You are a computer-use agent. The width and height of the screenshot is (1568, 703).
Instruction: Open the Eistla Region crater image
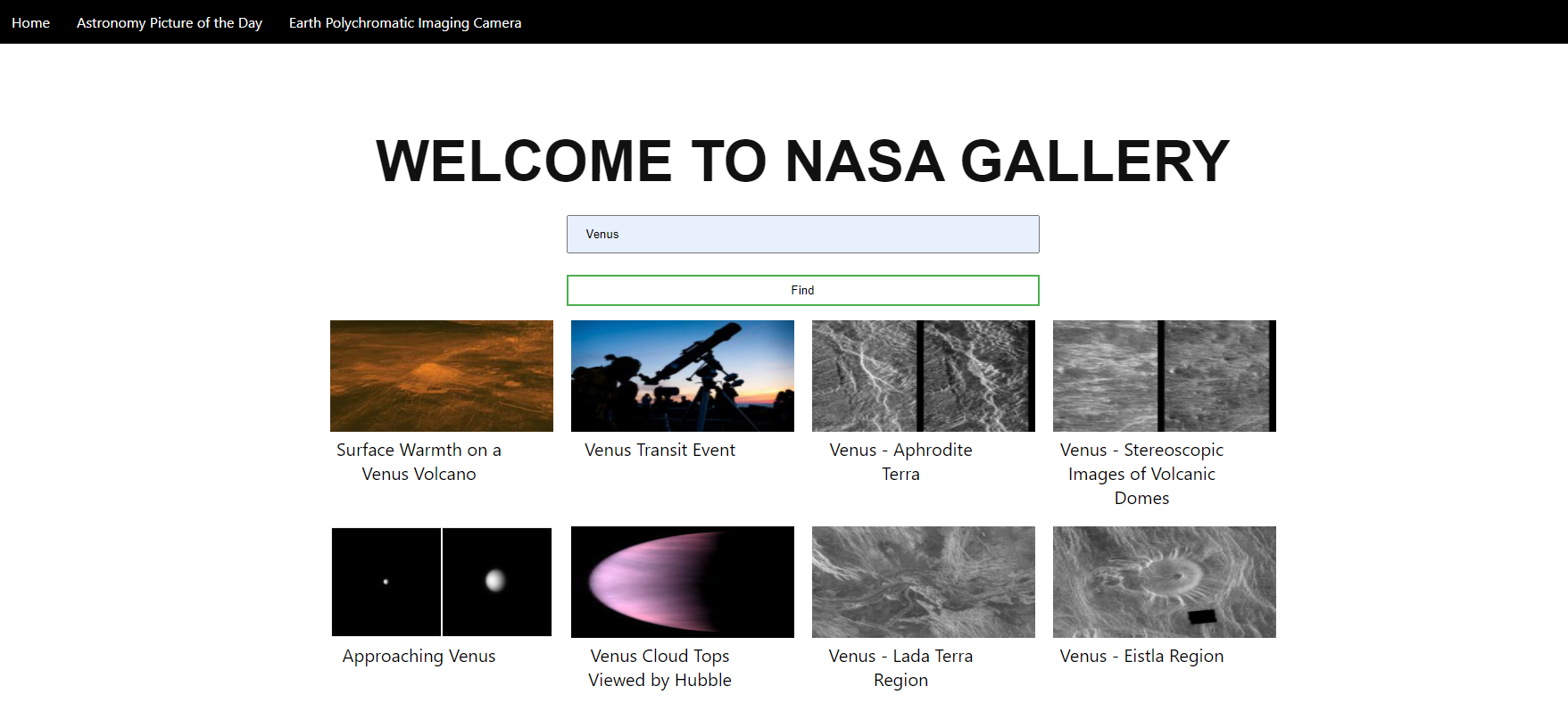click(x=1164, y=582)
